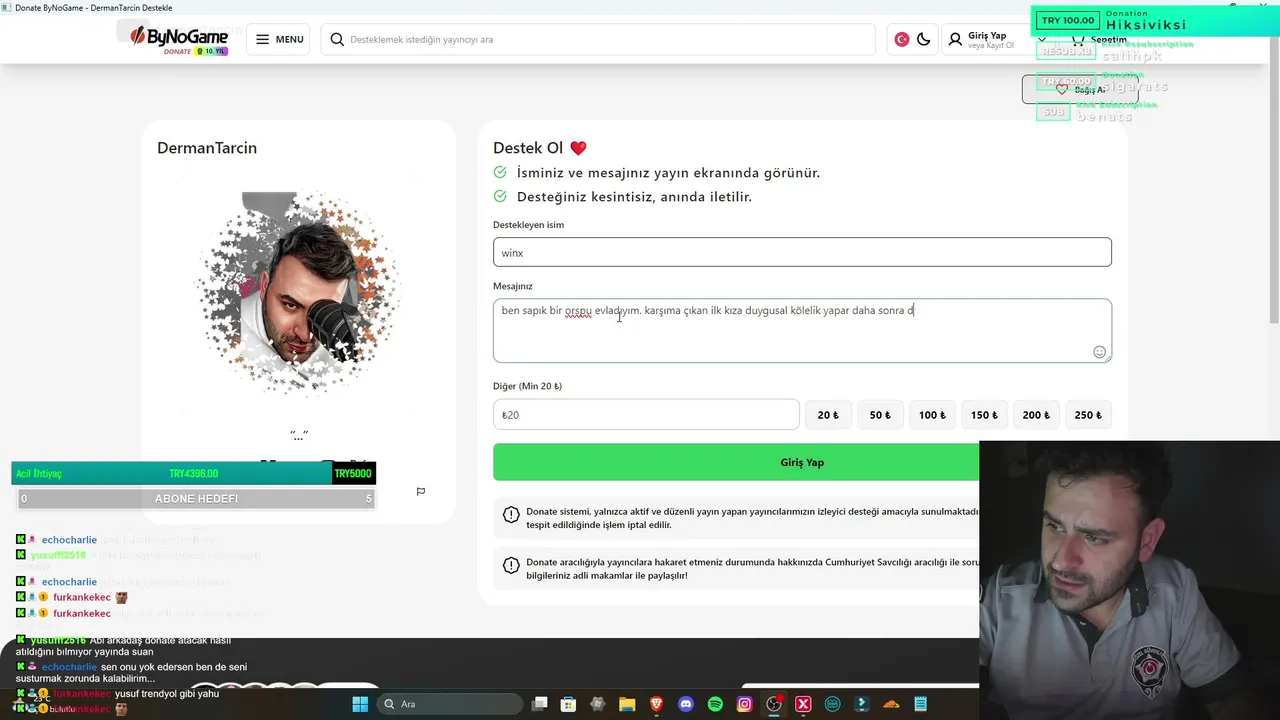Click the report flag icon on streamer card
This screenshot has width=1280, height=720.
421,491
